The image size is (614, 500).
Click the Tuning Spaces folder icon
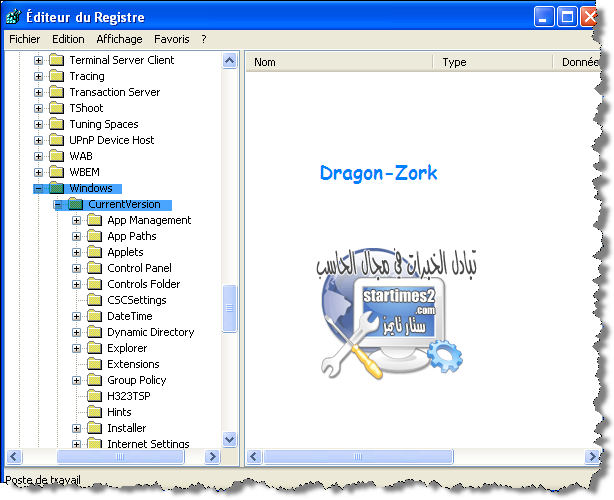57,124
